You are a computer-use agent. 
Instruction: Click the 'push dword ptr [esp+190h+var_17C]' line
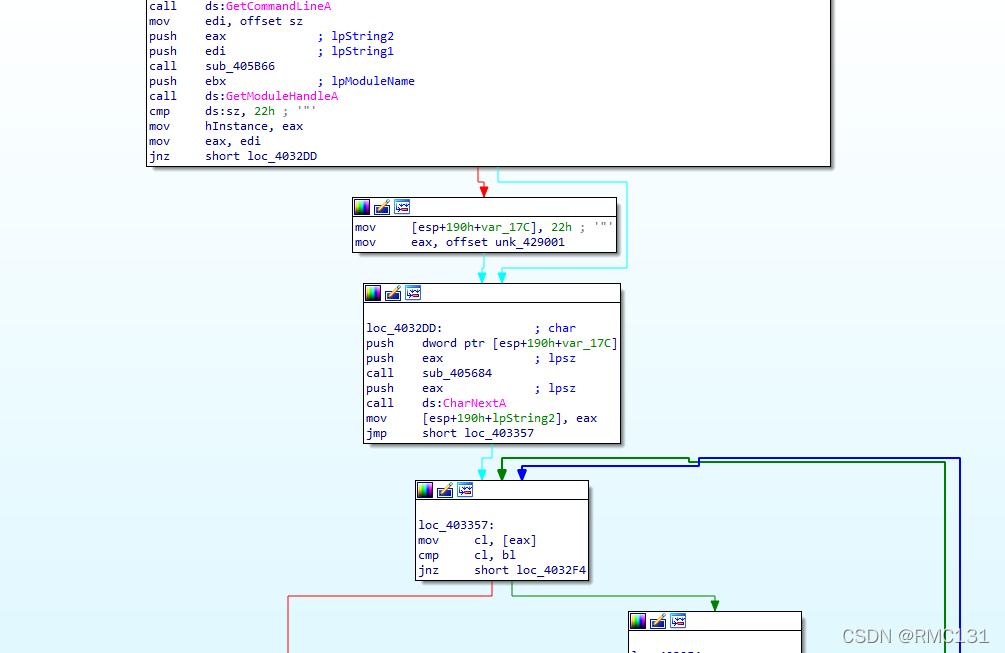pyautogui.click(x=492, y=343)
